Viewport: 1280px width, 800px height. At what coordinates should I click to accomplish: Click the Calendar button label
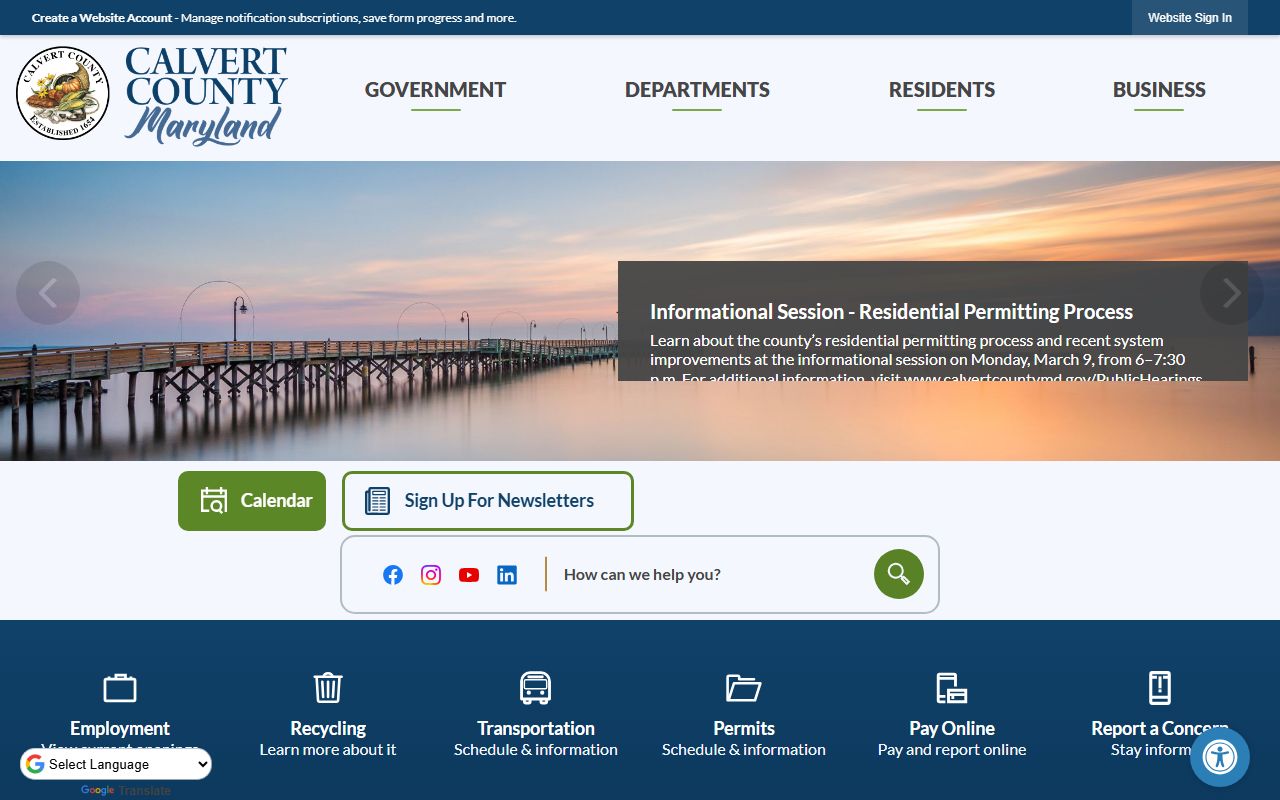click(x=277, y=501)
